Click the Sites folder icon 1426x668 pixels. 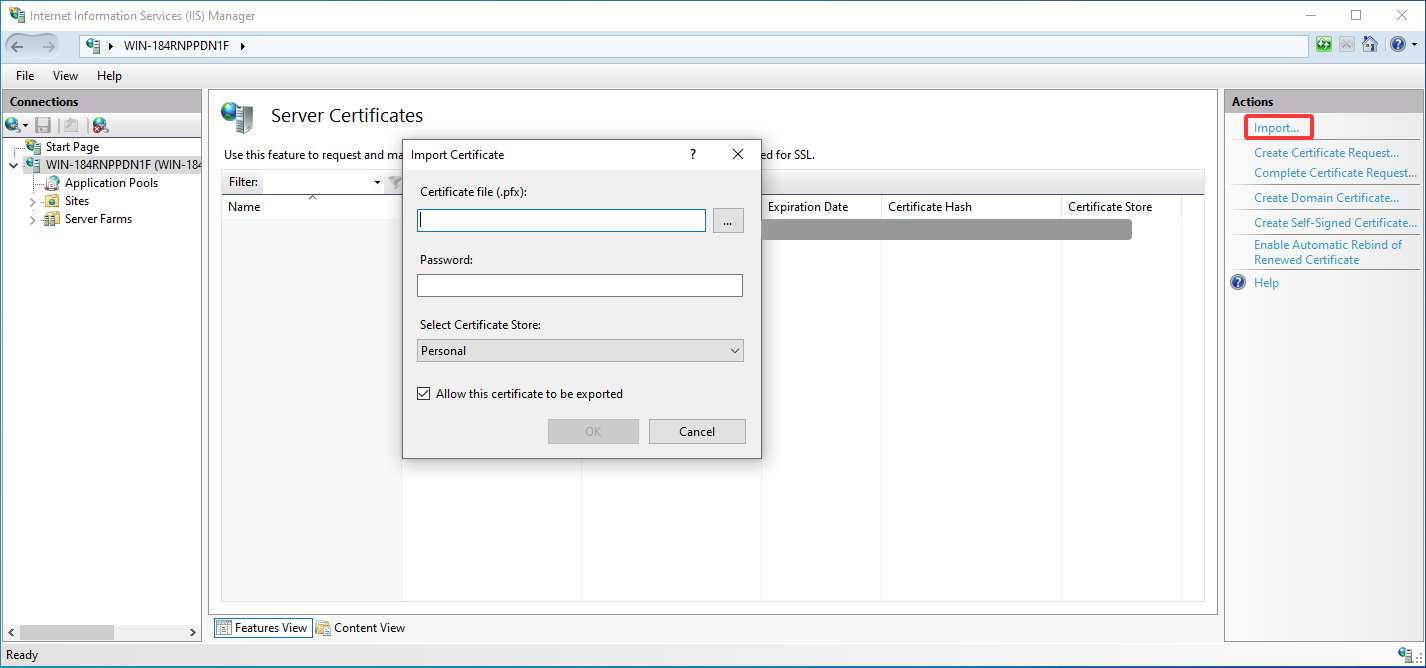[52, 201]
